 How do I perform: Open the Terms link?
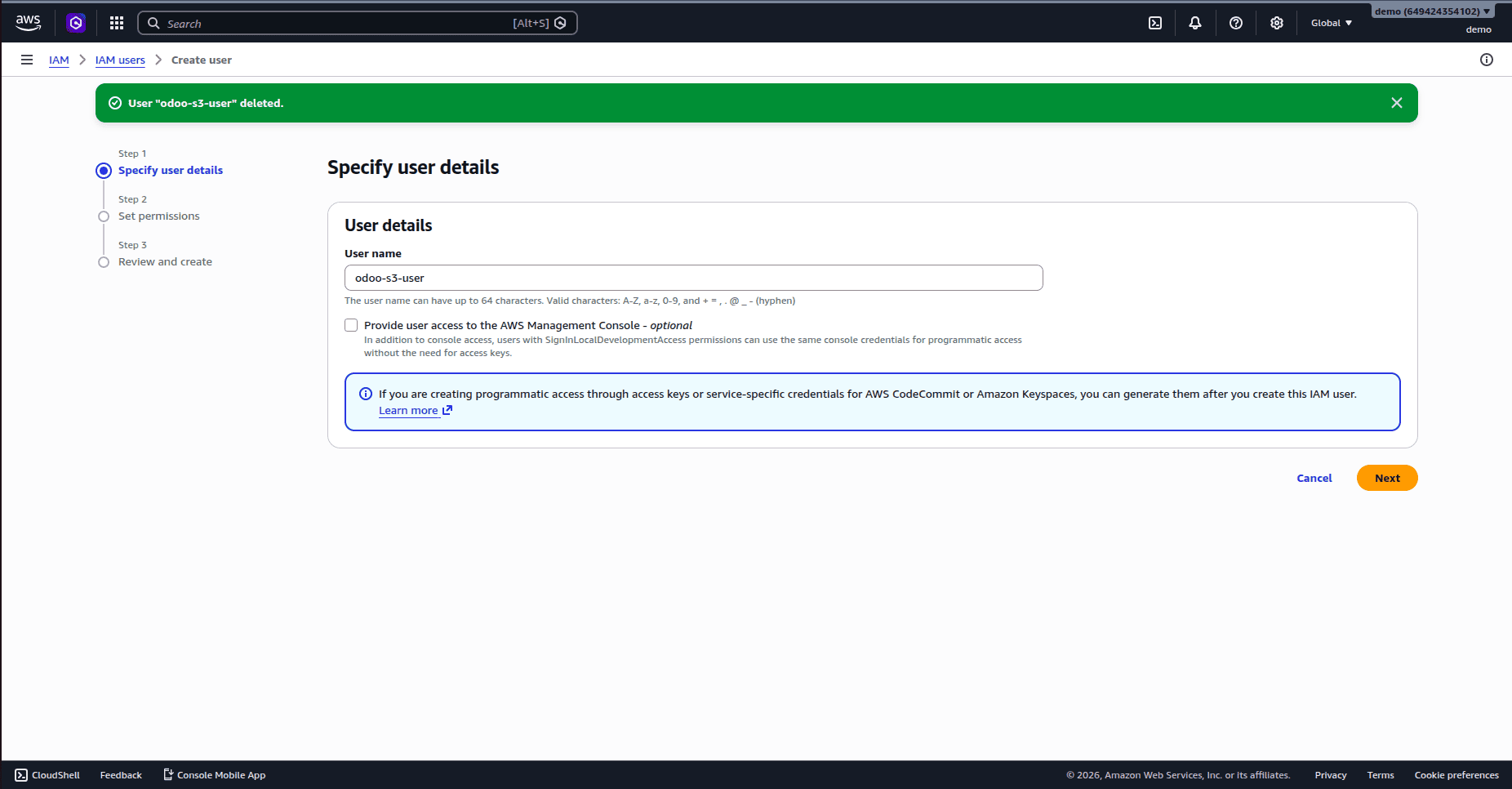coord(1381,775)
